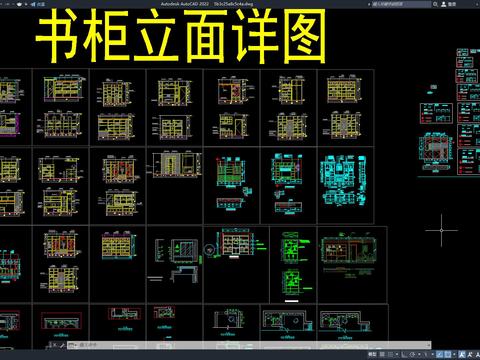Click the Share button in title bar
The height and width of the screenshot is (360, 480).
click(38, 4)
